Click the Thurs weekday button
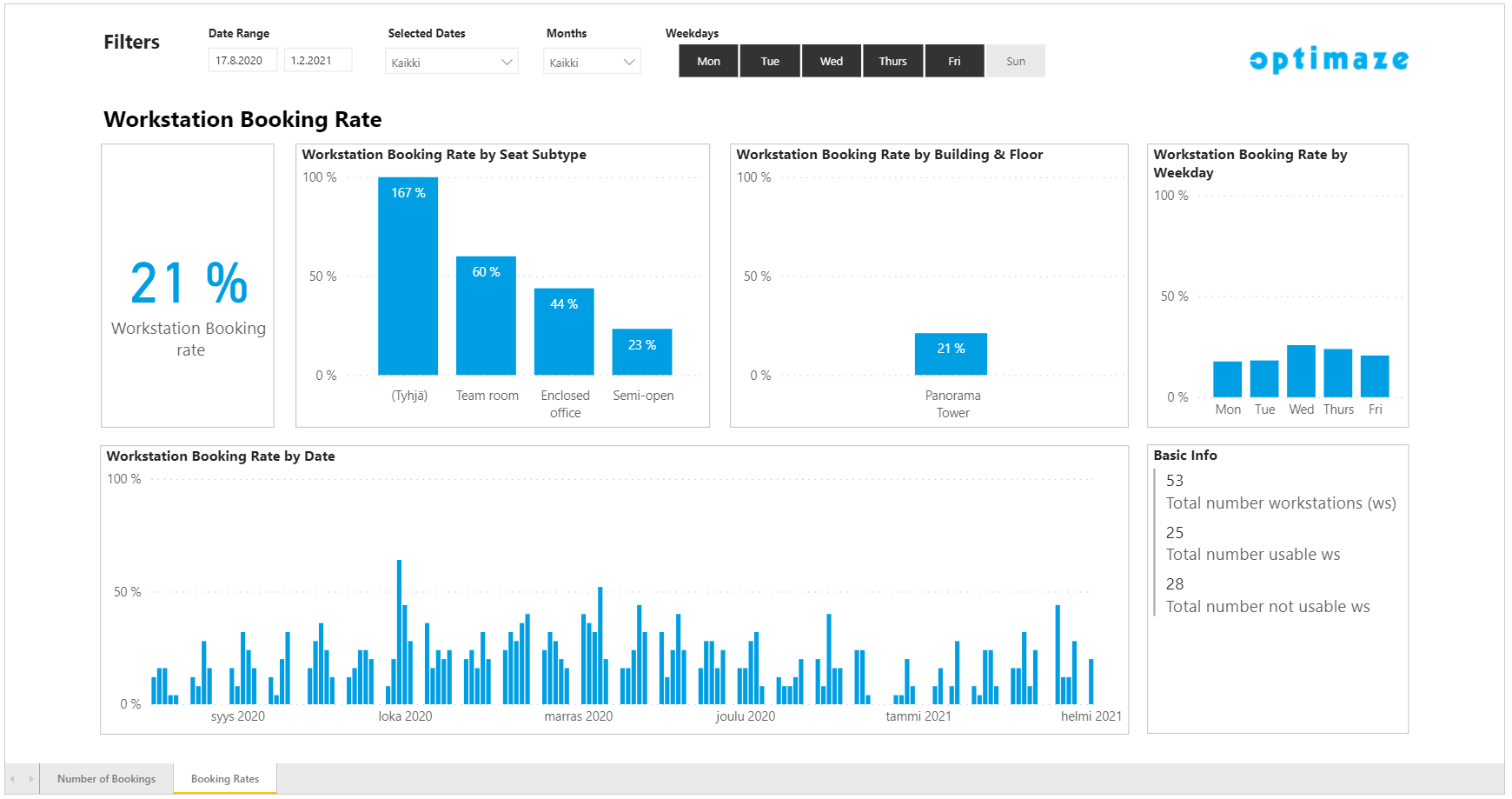The height and width of the screenshot is (799, 1512). coord(892,61)
